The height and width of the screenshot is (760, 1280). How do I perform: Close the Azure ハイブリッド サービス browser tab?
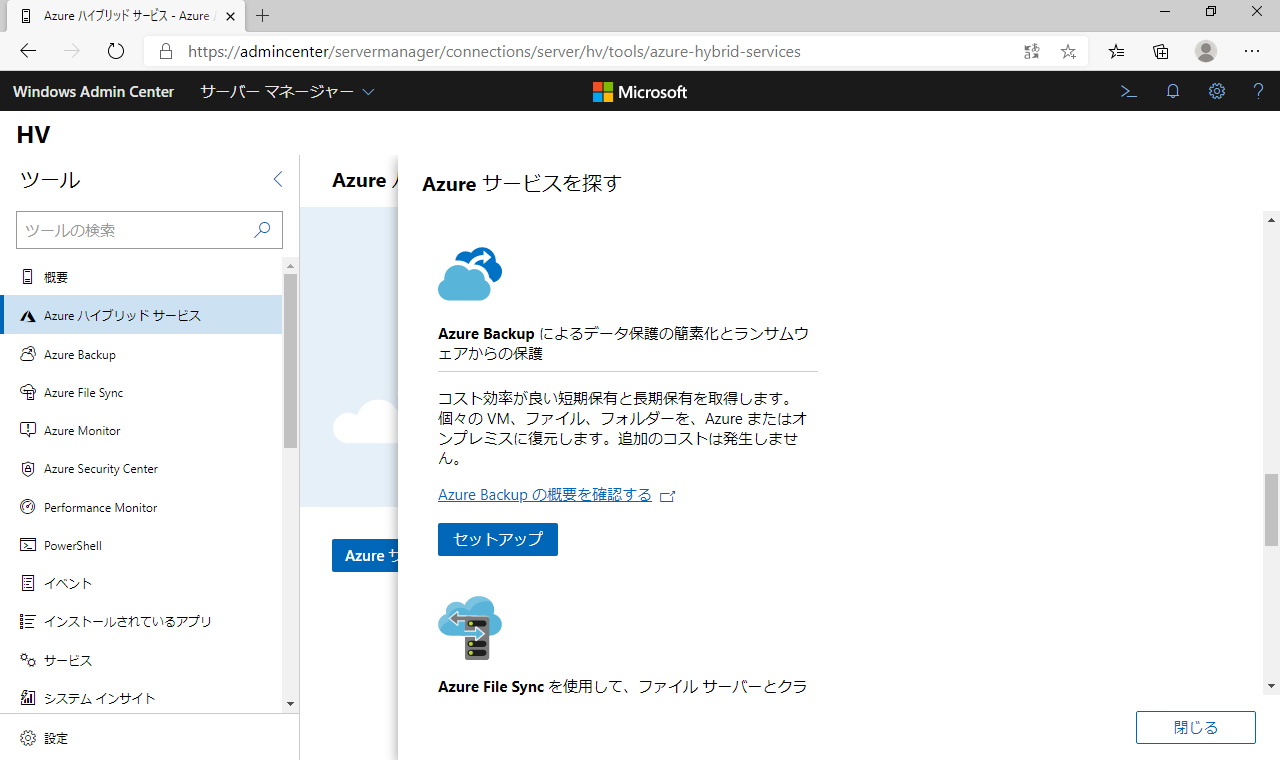[230, 16]
